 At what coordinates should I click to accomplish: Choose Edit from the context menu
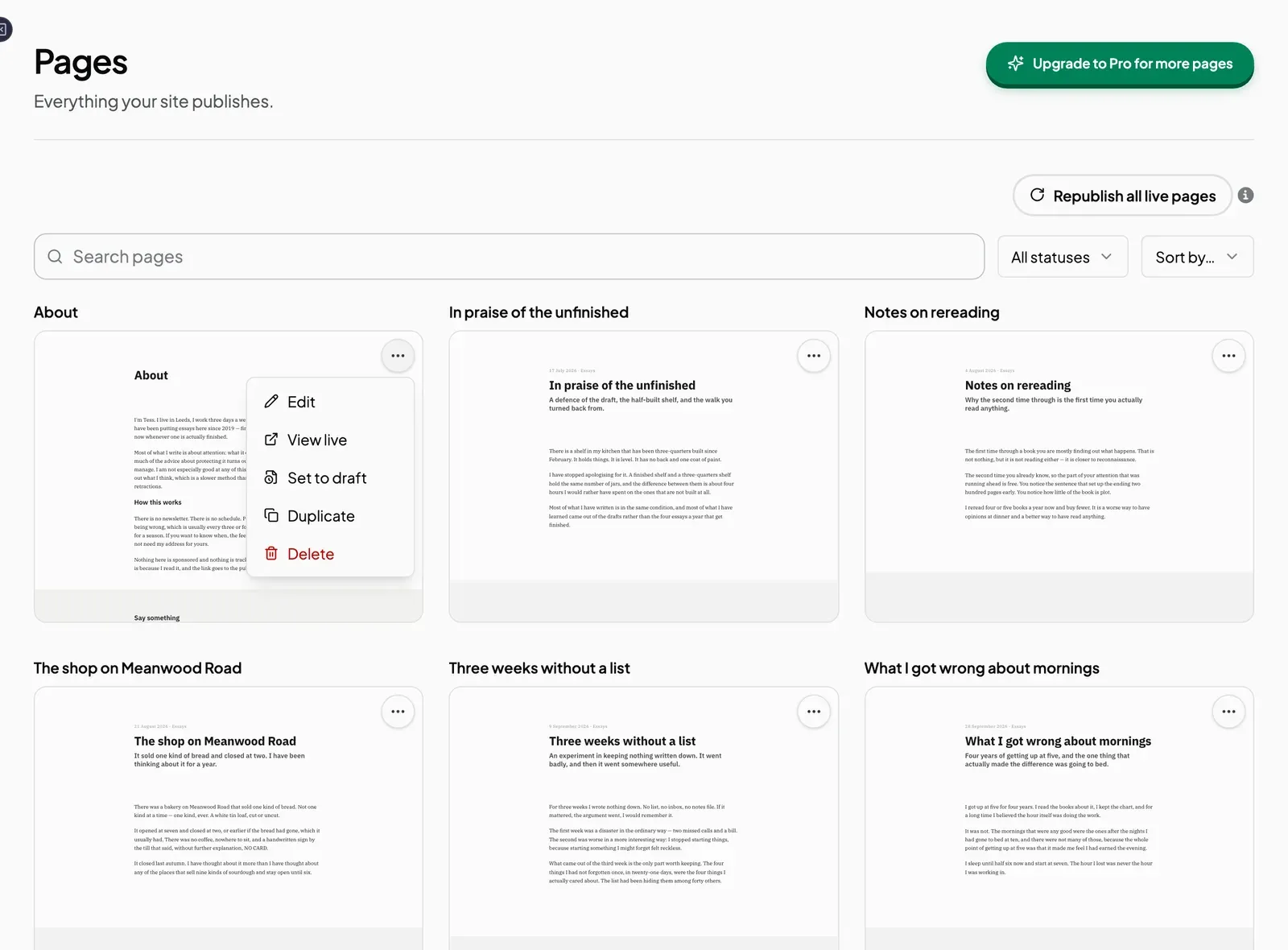pyautogui.click(x=330, y=402)
